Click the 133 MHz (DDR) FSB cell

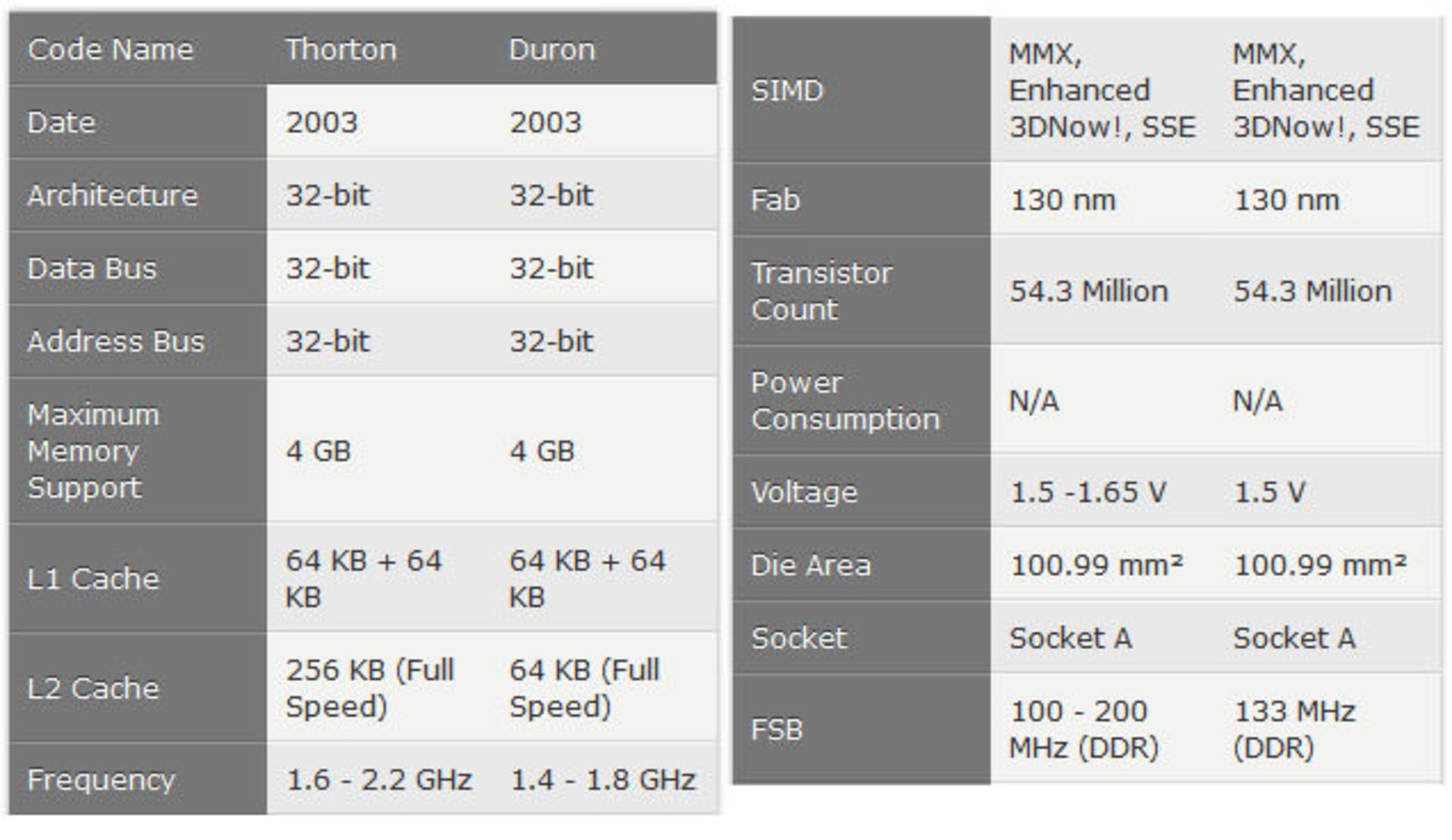tap(1294, 730)
